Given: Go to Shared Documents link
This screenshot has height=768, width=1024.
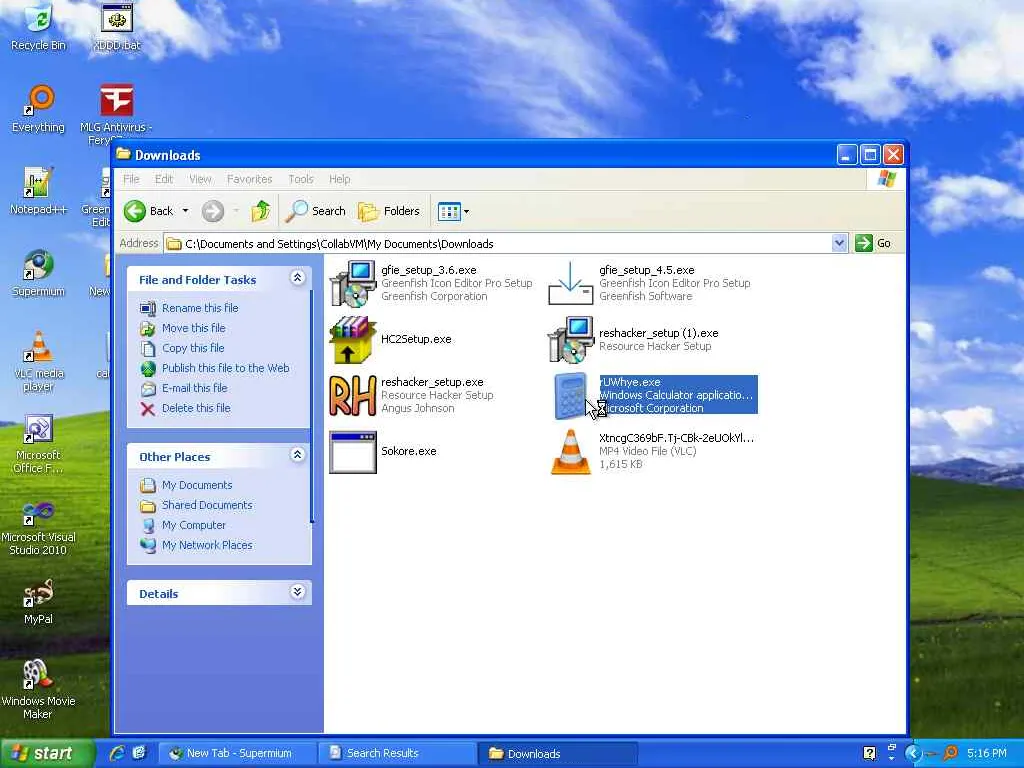Looking at the screenshot, I should (207, 505).
